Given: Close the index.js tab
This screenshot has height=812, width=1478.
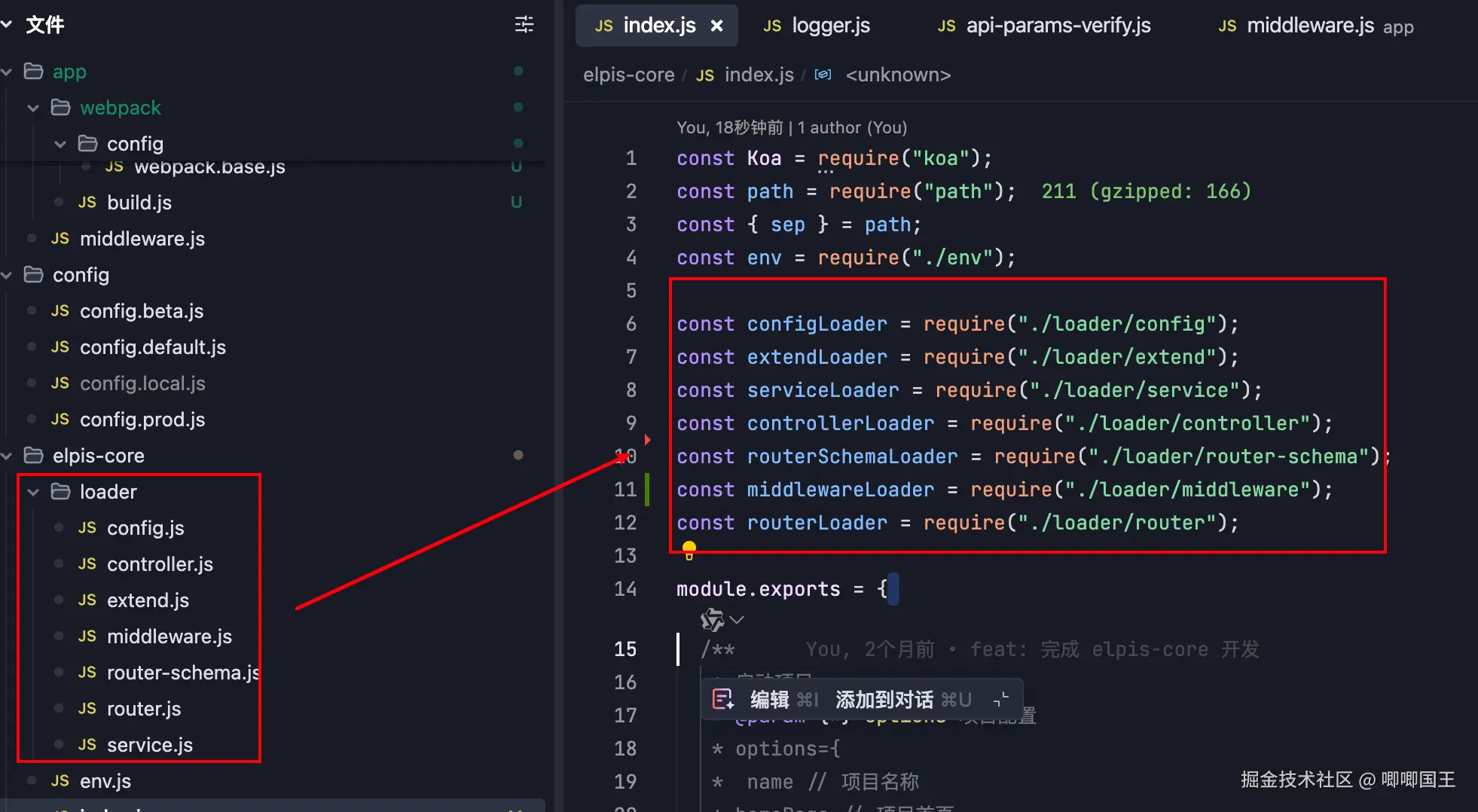Looking at the screenshot, I should point(717,26).
